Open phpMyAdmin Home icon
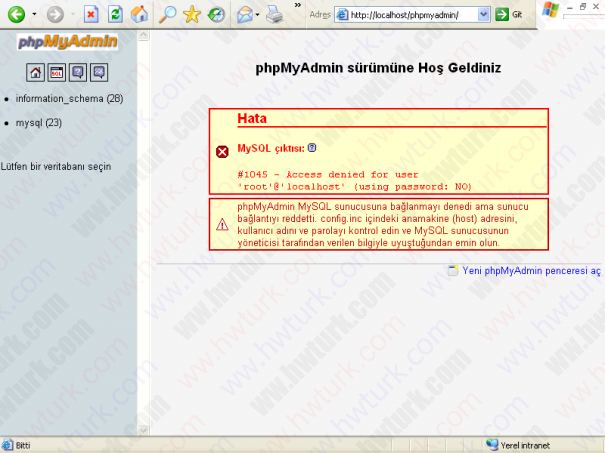The height and width of the screenshot is (453, 605). [35, 72]
